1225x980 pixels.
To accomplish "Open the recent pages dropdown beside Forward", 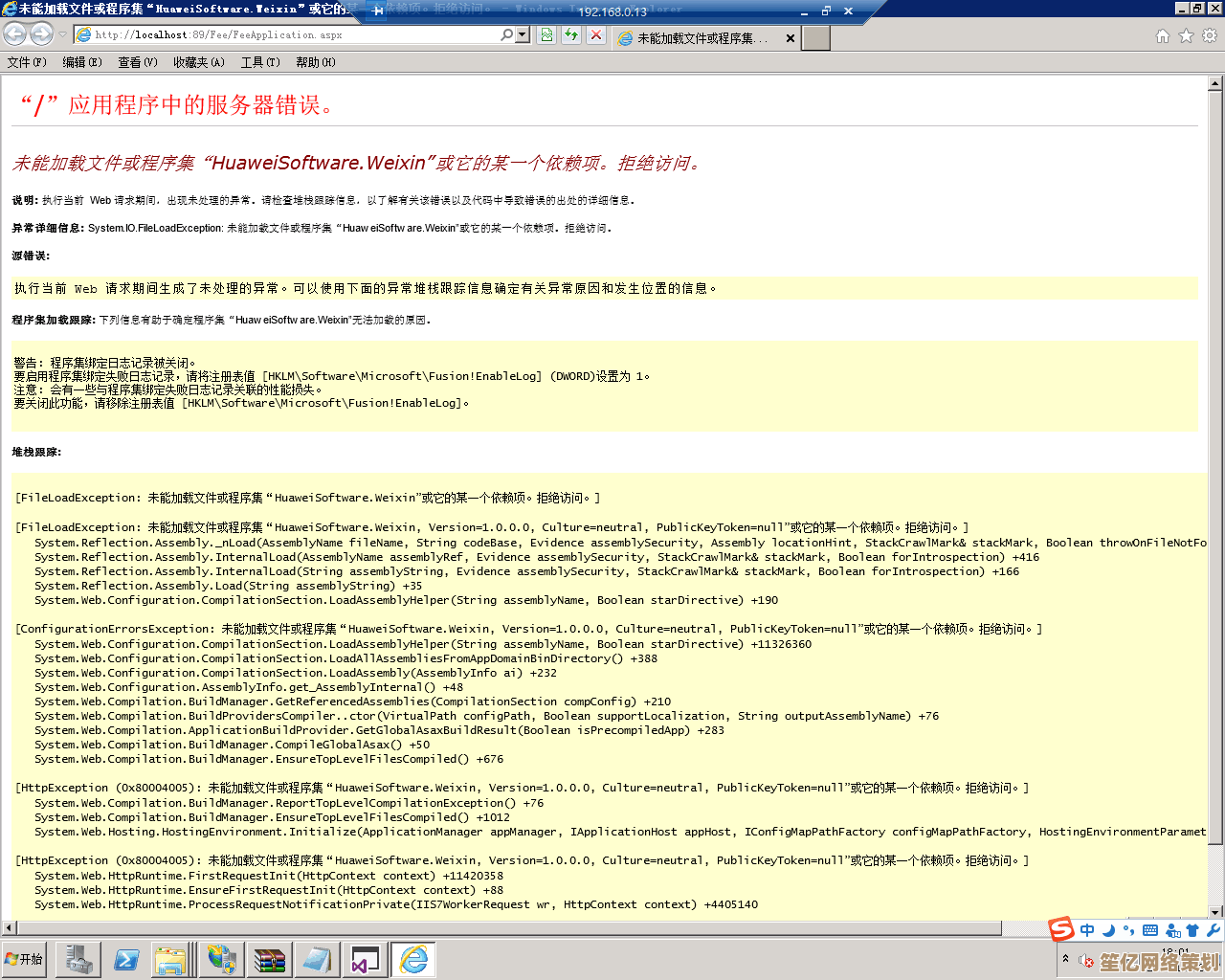I will click(x=62, y=35).
